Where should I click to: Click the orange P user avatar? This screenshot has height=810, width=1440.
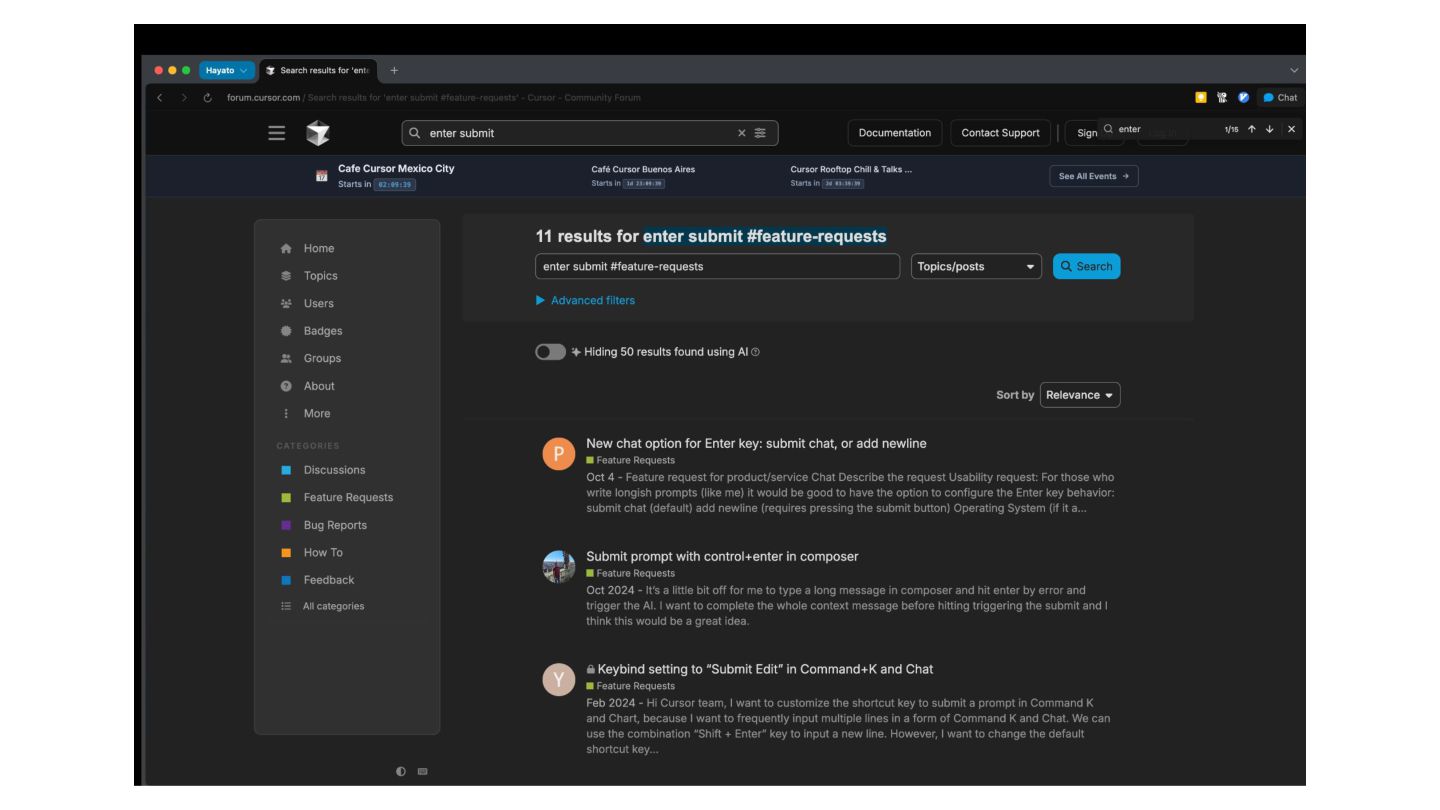559,454
